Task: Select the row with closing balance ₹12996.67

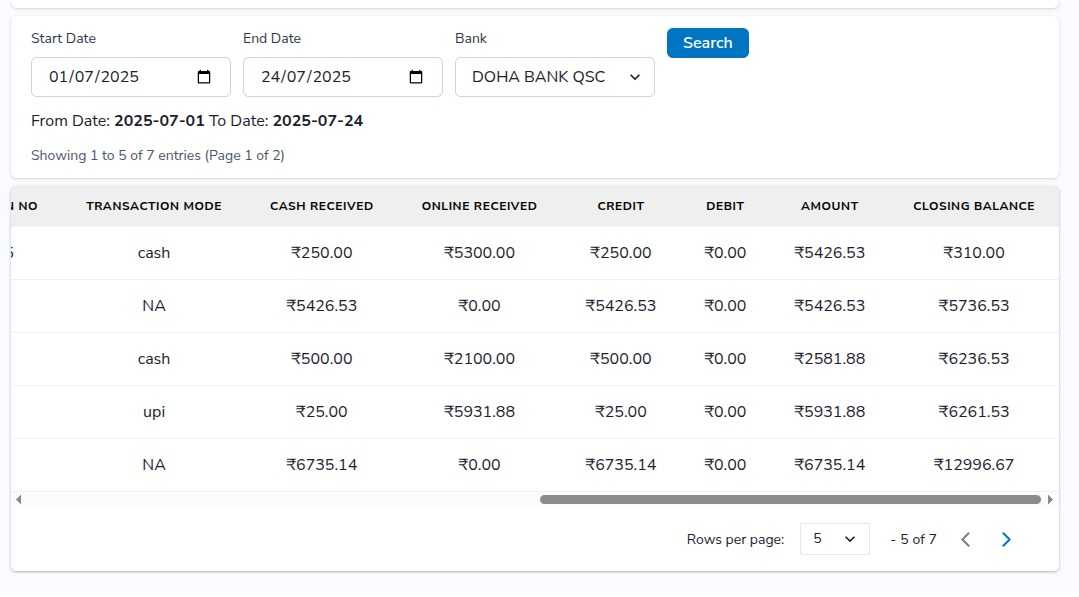Action: pyautogui.click(x=973, y=465)
